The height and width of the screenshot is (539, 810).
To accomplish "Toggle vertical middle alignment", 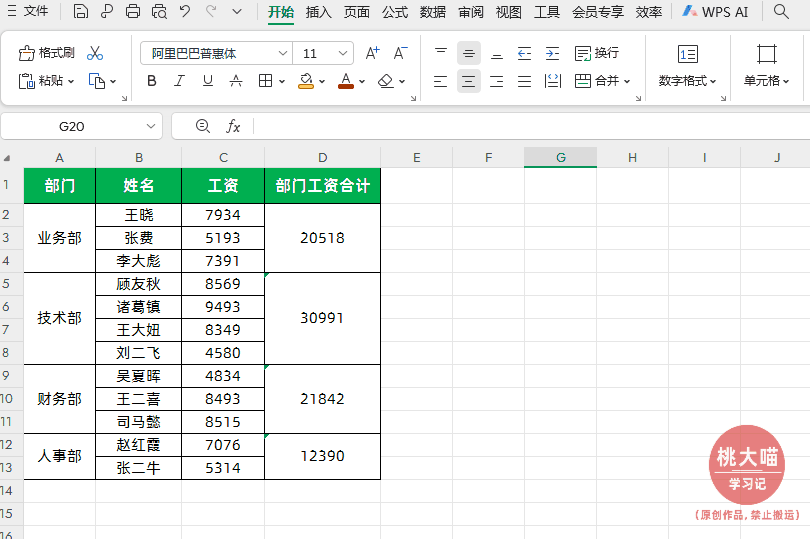I will point(469,53).
